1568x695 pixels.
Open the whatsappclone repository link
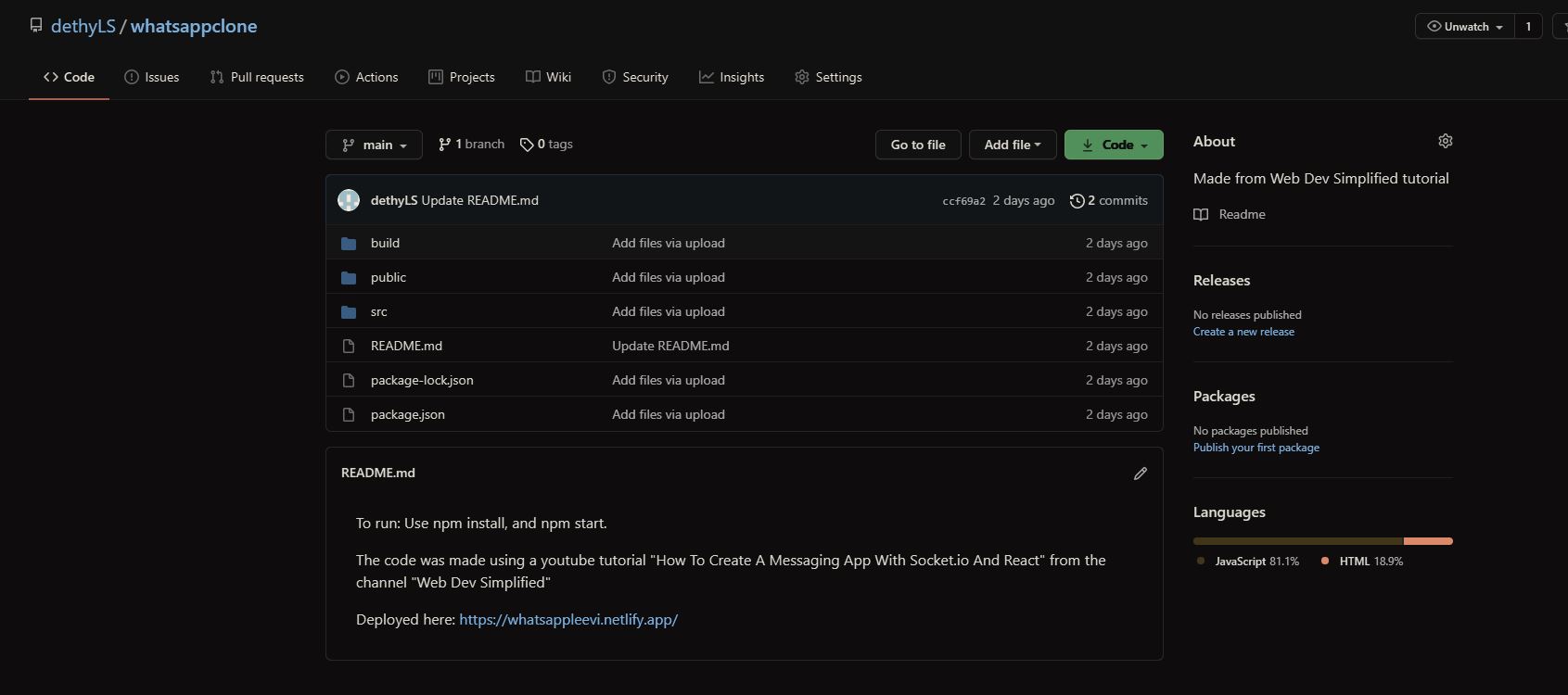coord(194,26)
